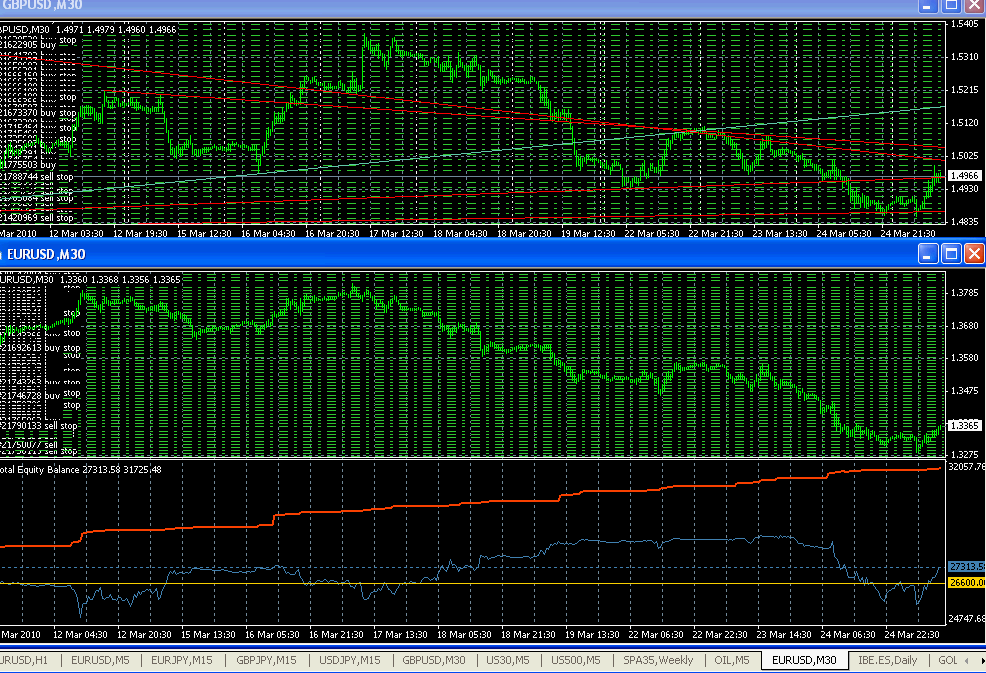Open the OIL,M5 tab
Screen dimensions: 986x673
pos(729,660)
